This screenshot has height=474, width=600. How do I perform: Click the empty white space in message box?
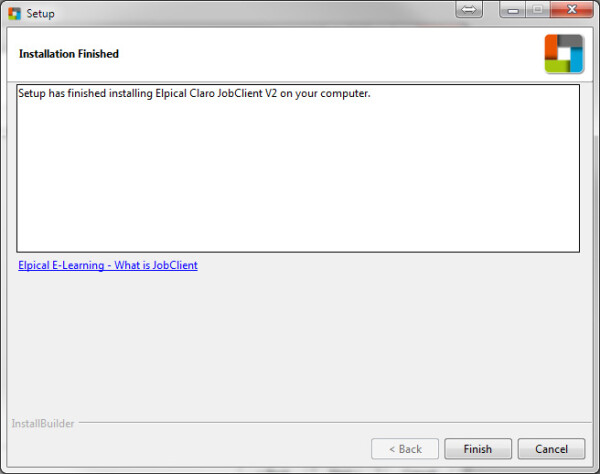click(x=298, y=176)
